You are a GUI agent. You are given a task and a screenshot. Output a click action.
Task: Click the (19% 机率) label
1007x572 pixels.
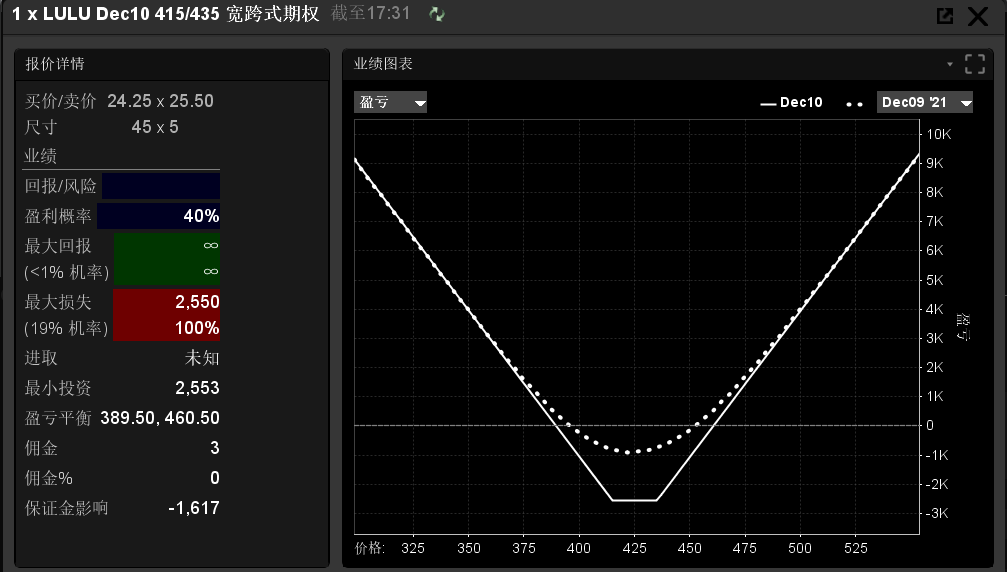(x=66, y=329)
